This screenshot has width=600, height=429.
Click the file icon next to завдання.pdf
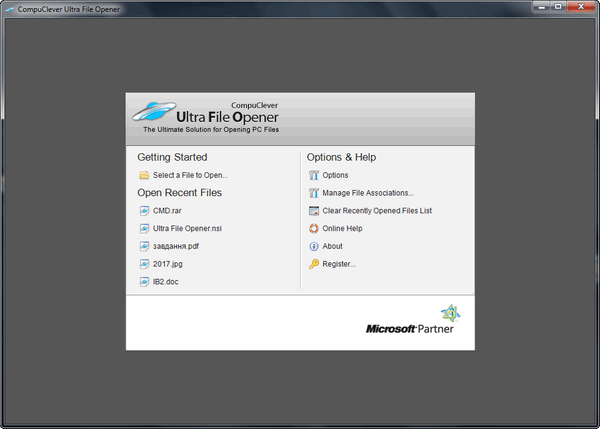(x=144, y=246)
